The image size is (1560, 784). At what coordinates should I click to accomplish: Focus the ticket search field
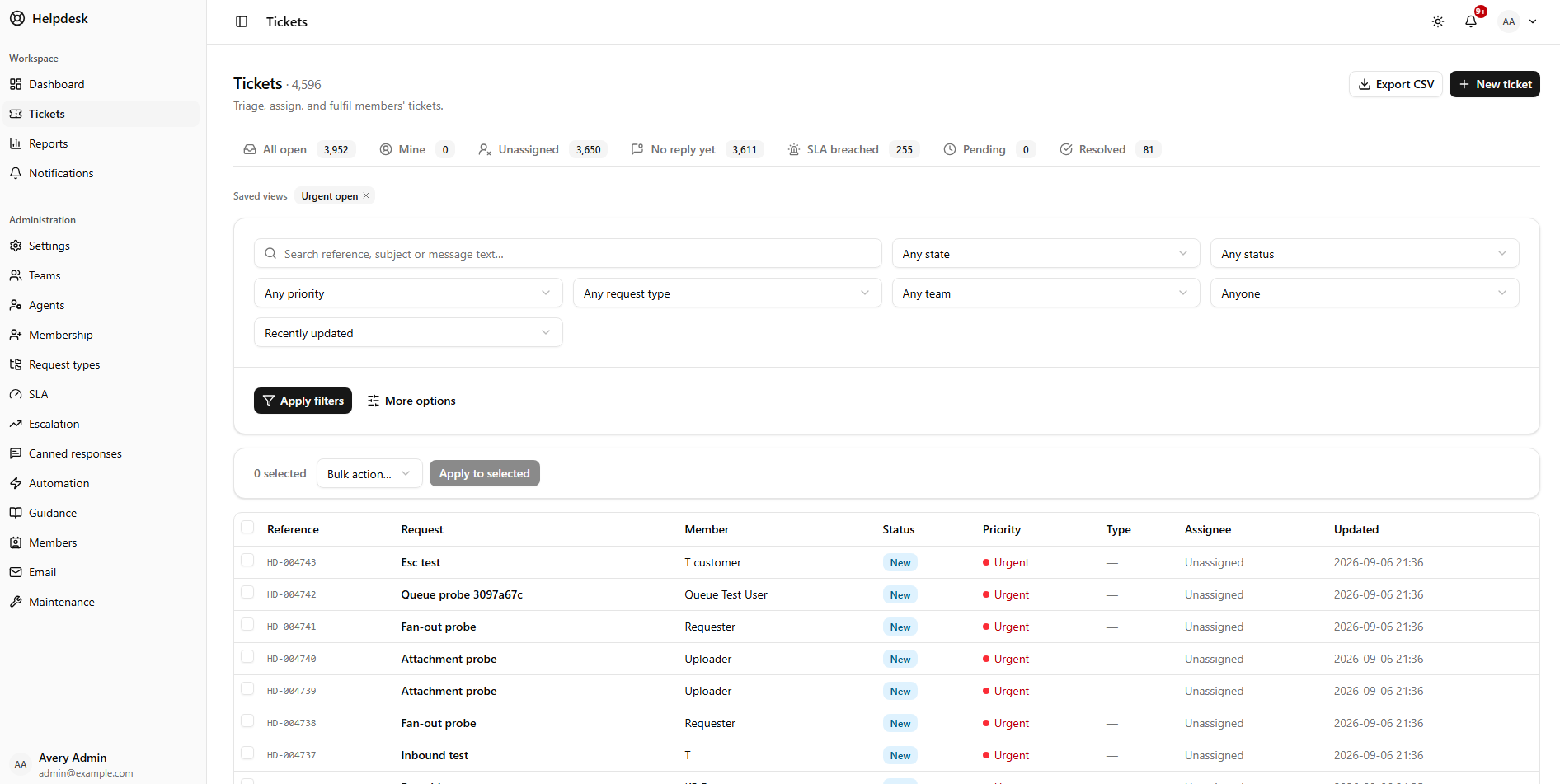(568, 254)
